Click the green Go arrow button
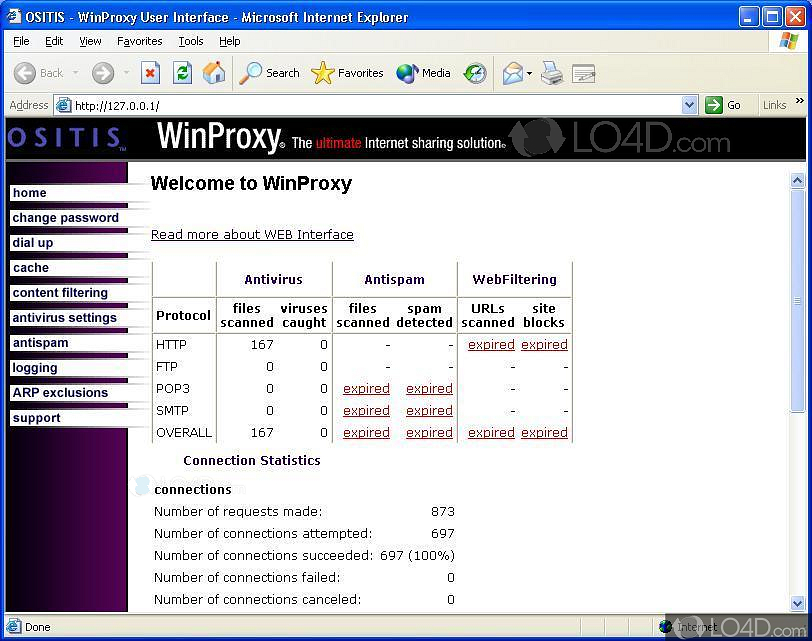 pos(714,105)
